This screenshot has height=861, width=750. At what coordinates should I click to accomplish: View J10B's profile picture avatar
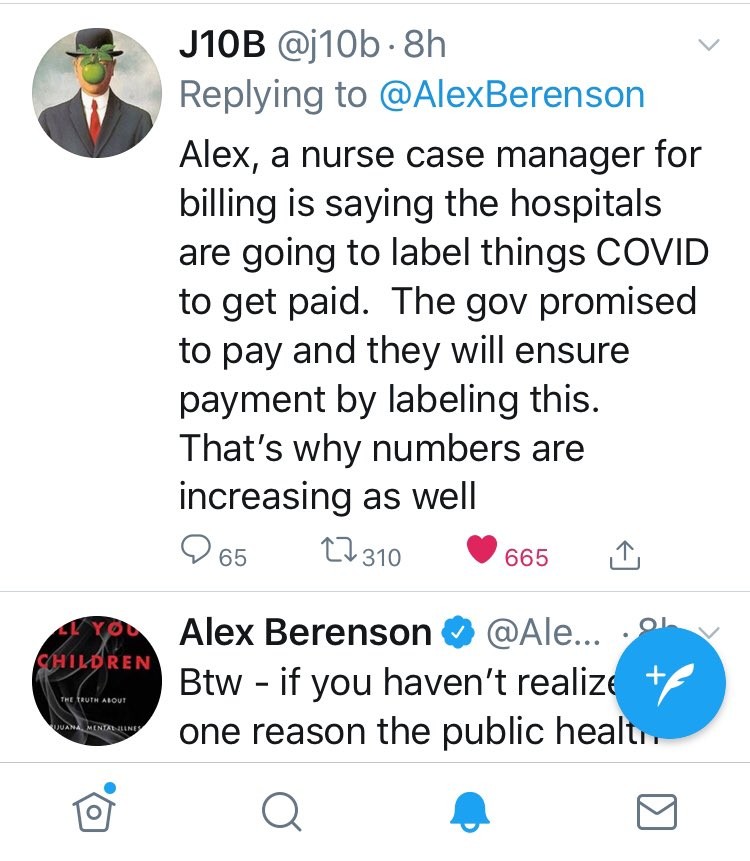[x=97, y=93]
